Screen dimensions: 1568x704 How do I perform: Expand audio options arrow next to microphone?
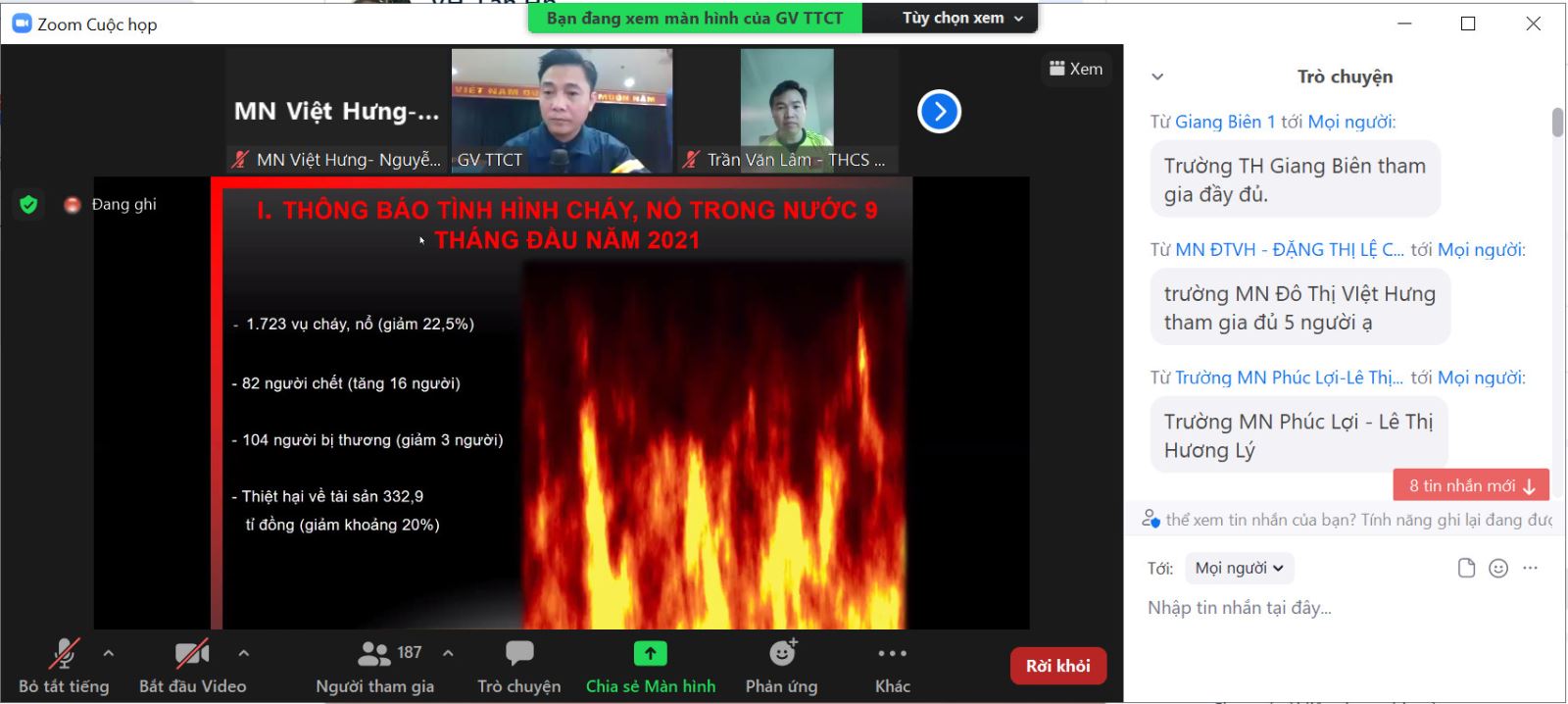point(109,653)
